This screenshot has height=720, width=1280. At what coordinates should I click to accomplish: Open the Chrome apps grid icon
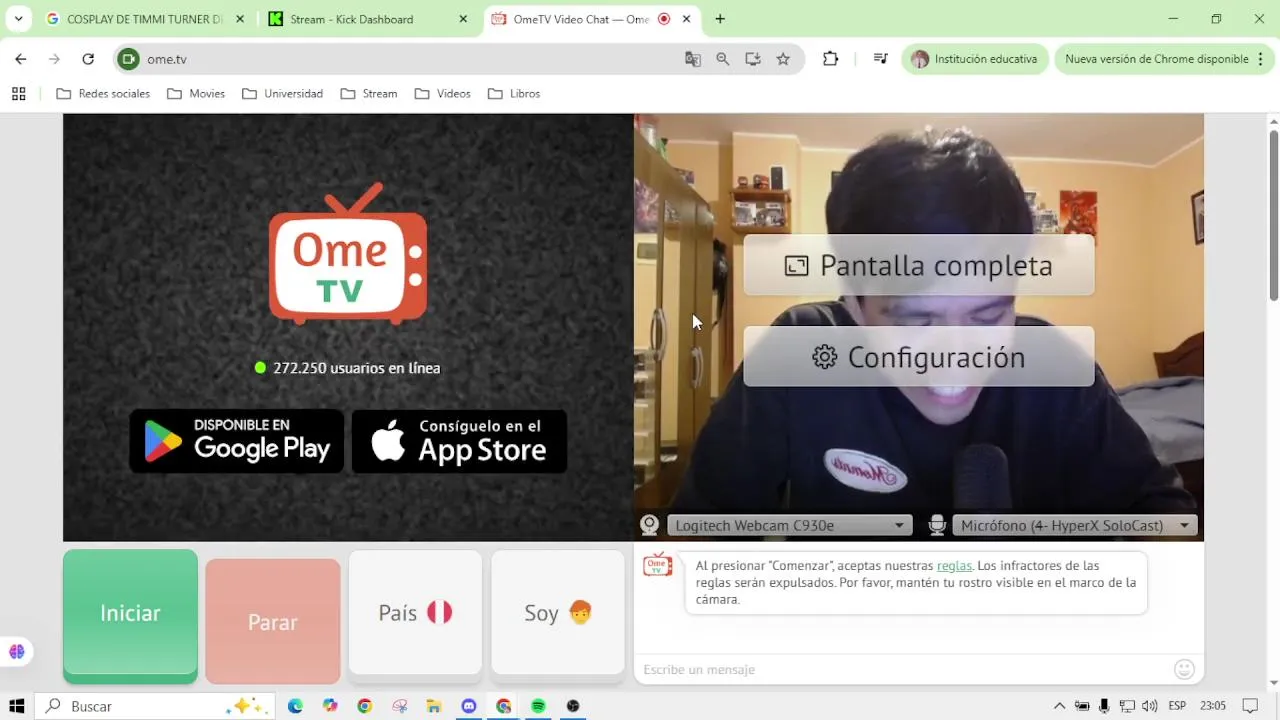click(18, 94)
